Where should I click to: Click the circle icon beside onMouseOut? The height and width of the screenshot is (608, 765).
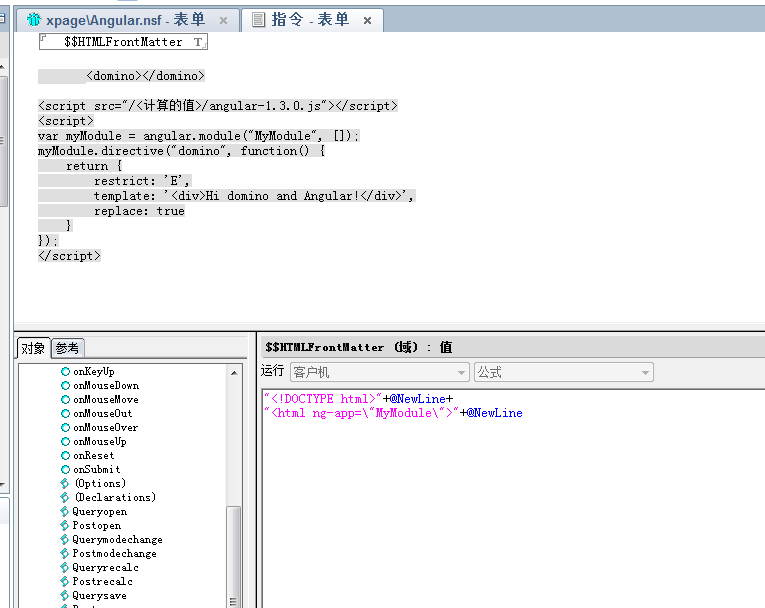[x=65, y=413]
